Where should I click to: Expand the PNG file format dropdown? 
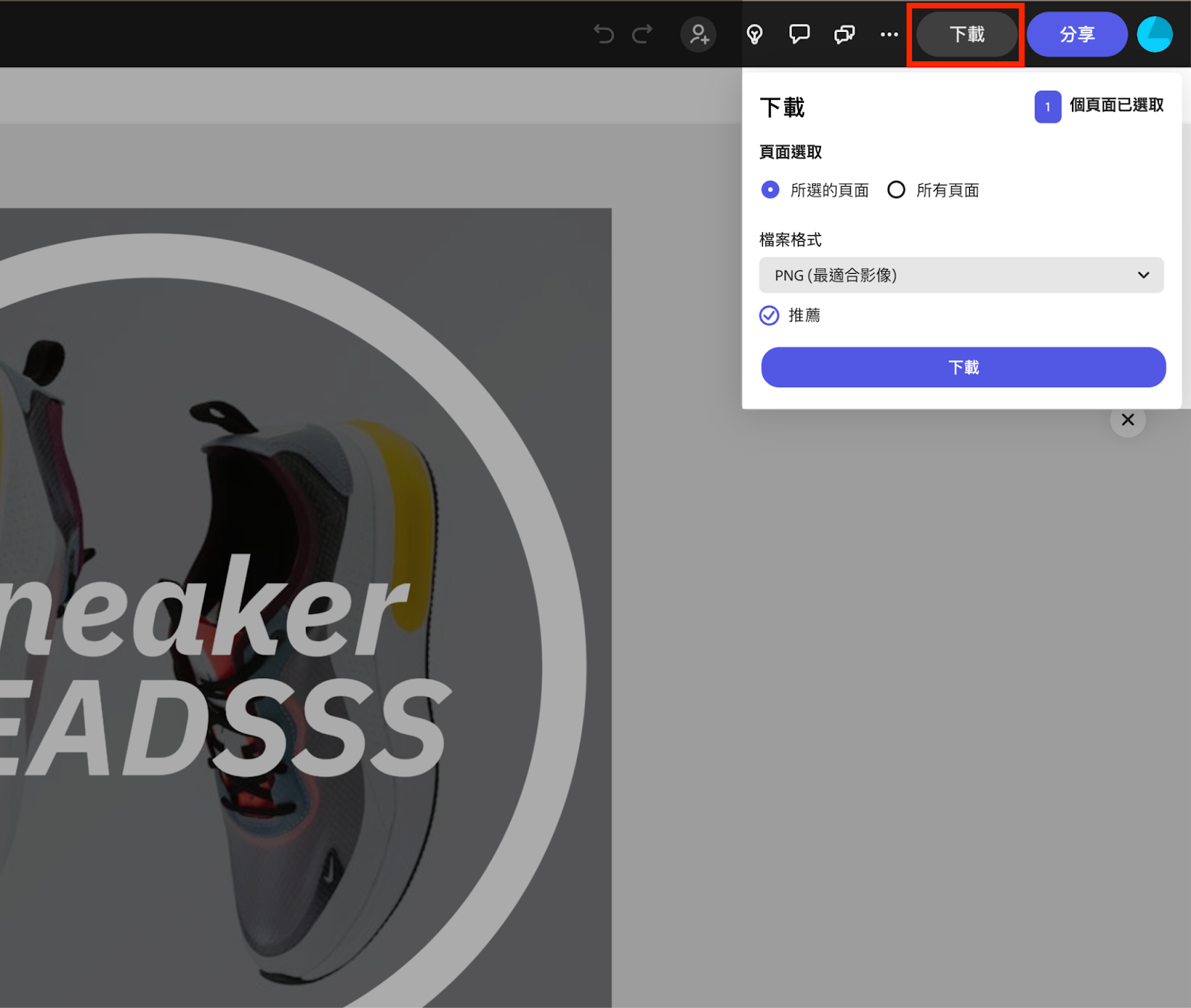pos(961,275)
